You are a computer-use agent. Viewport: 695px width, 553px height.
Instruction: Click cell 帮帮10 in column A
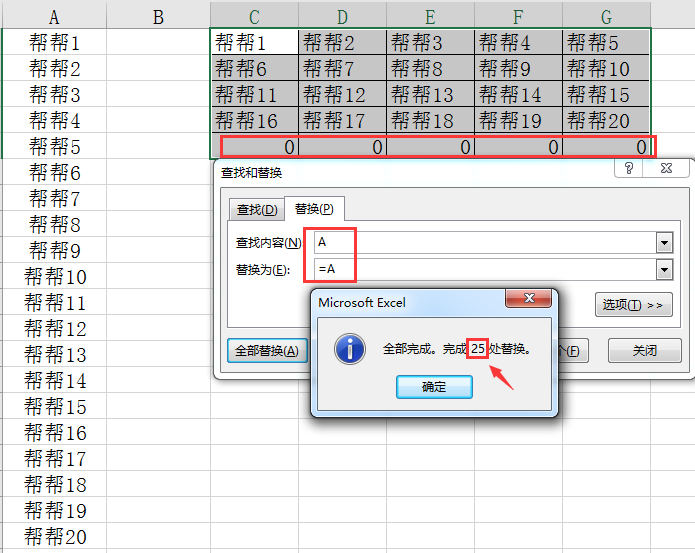click(54, 276)
